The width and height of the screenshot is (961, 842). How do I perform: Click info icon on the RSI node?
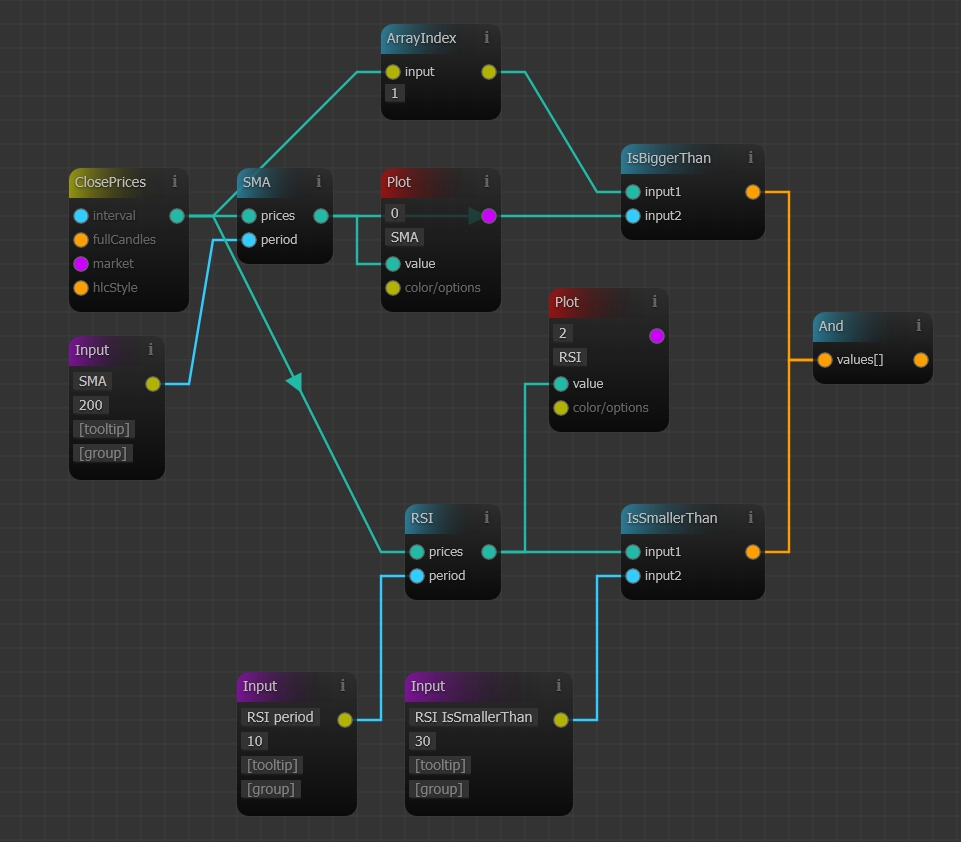click(487, 518)
